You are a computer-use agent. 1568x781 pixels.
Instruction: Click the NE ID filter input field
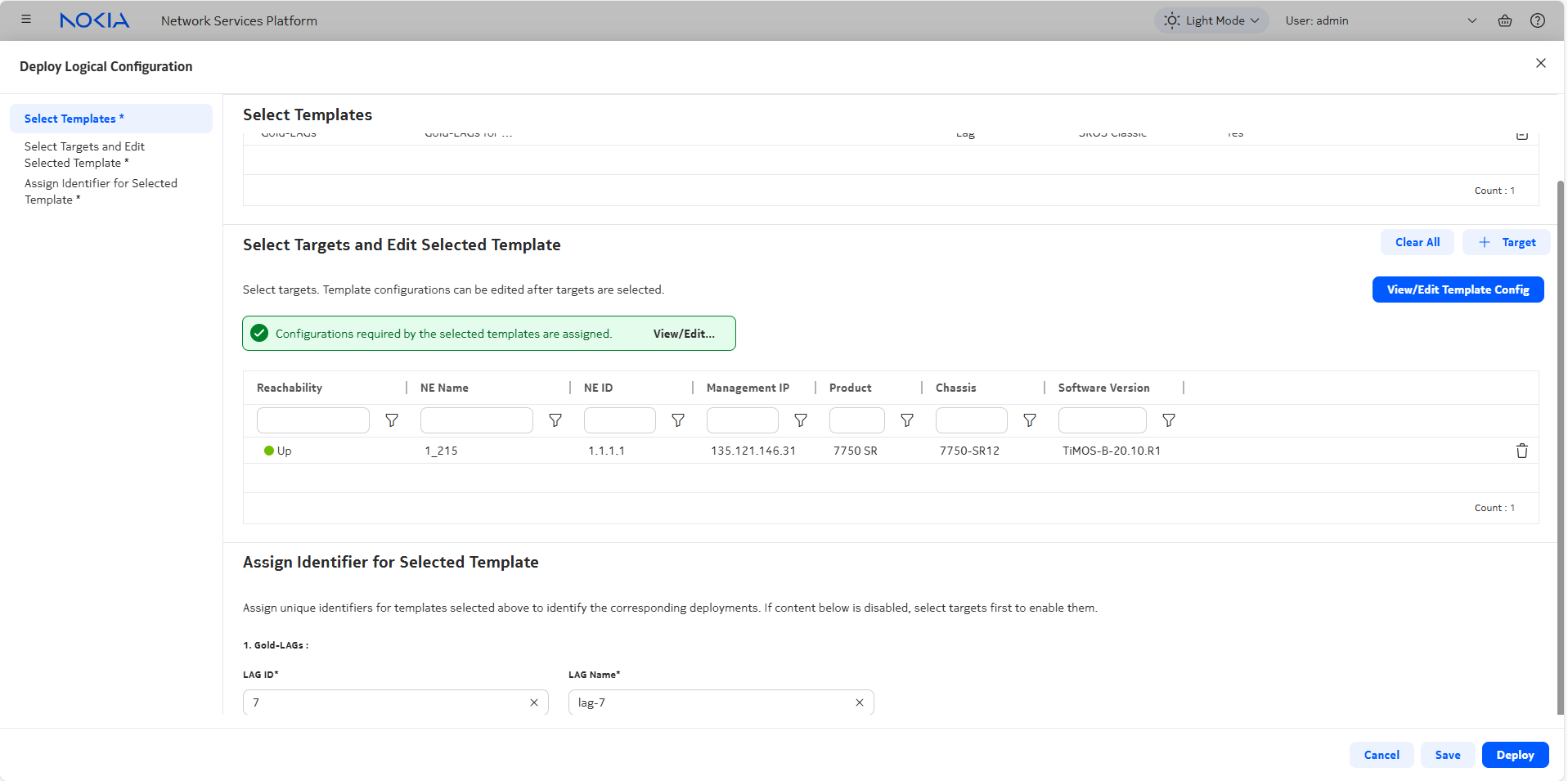(x=619, y=420)
